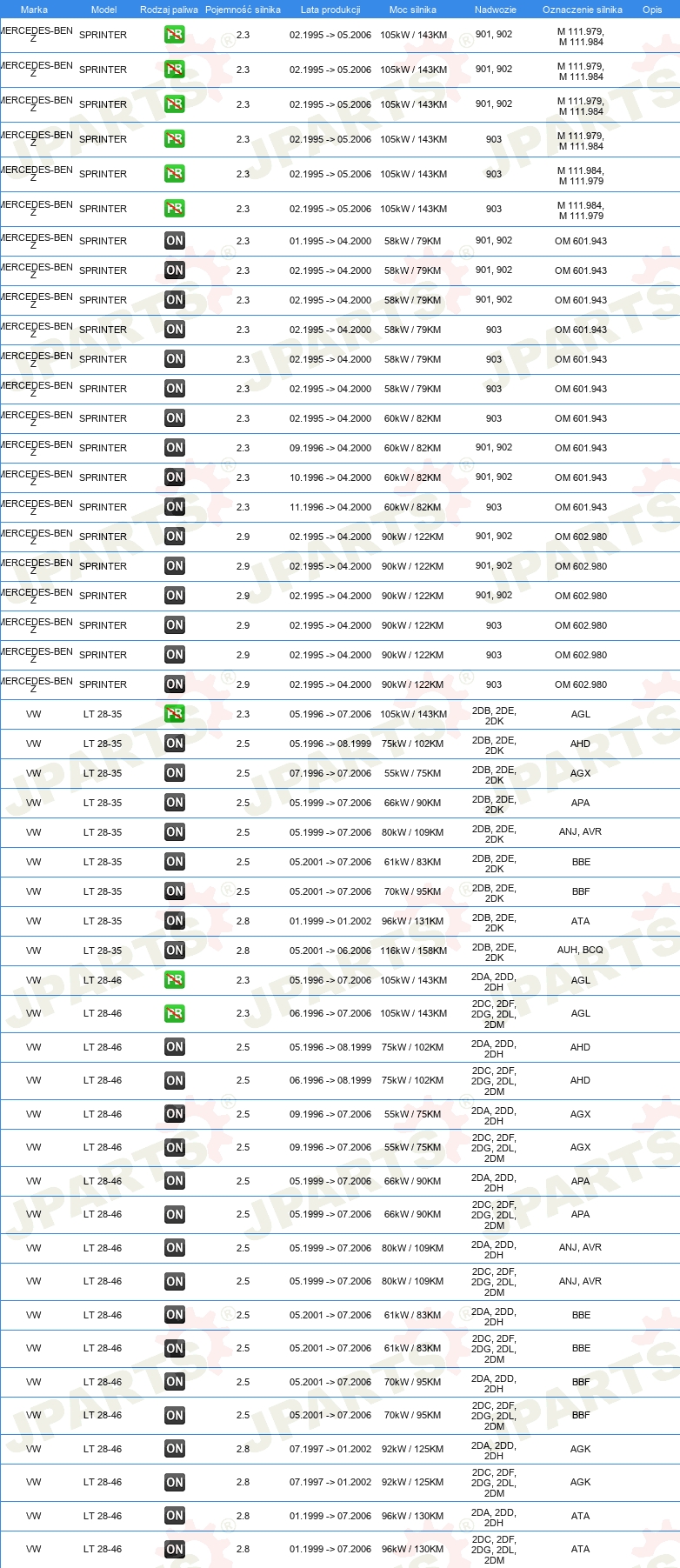
Task: Click the PB fuel icon in LT 28-35 AGL row
Action: 175,714
